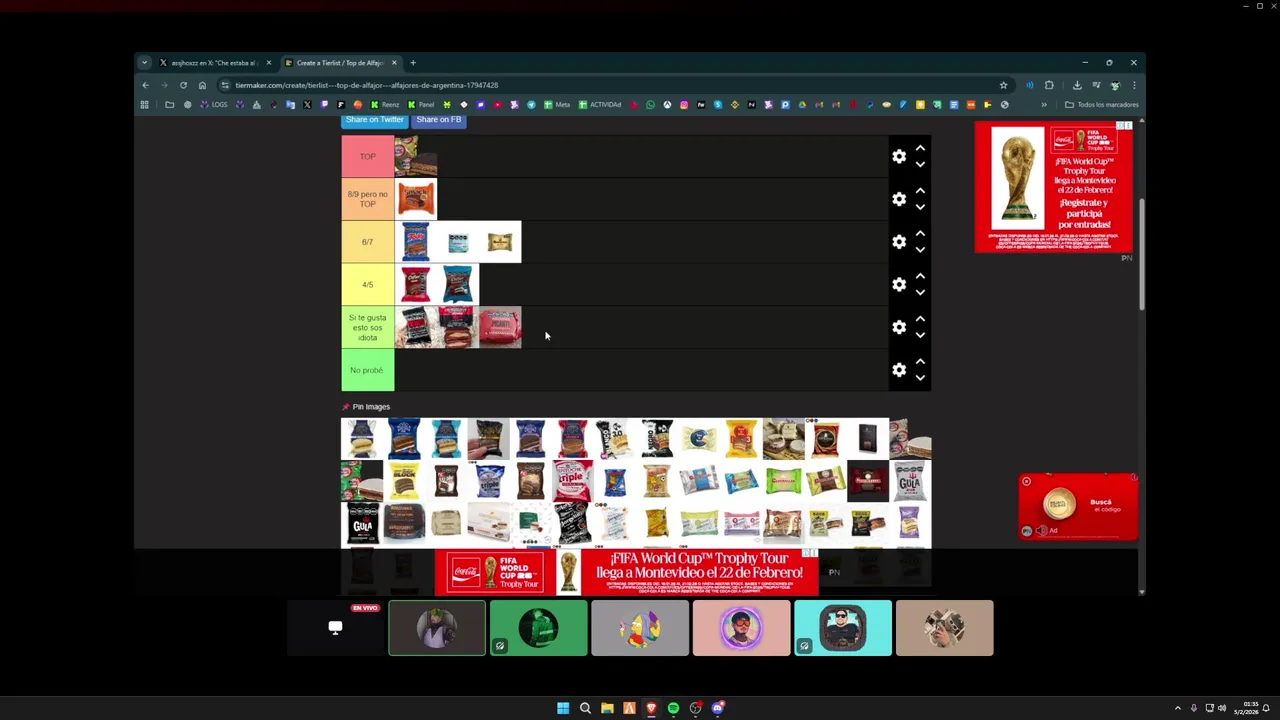
Task: Close the red video ad overlay
Action: [x=1026, y=481]
